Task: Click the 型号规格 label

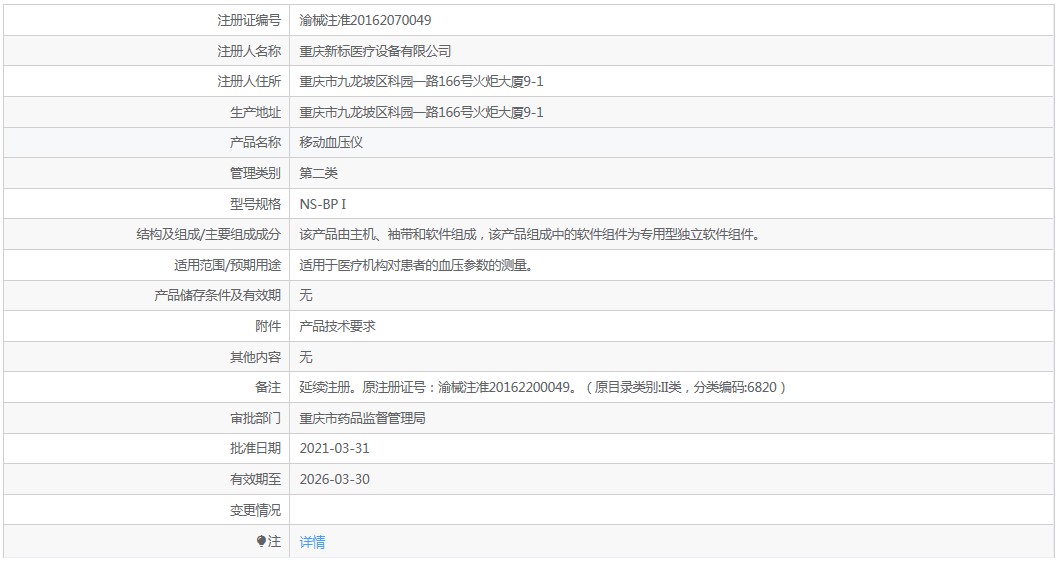Action: (255, 204)
